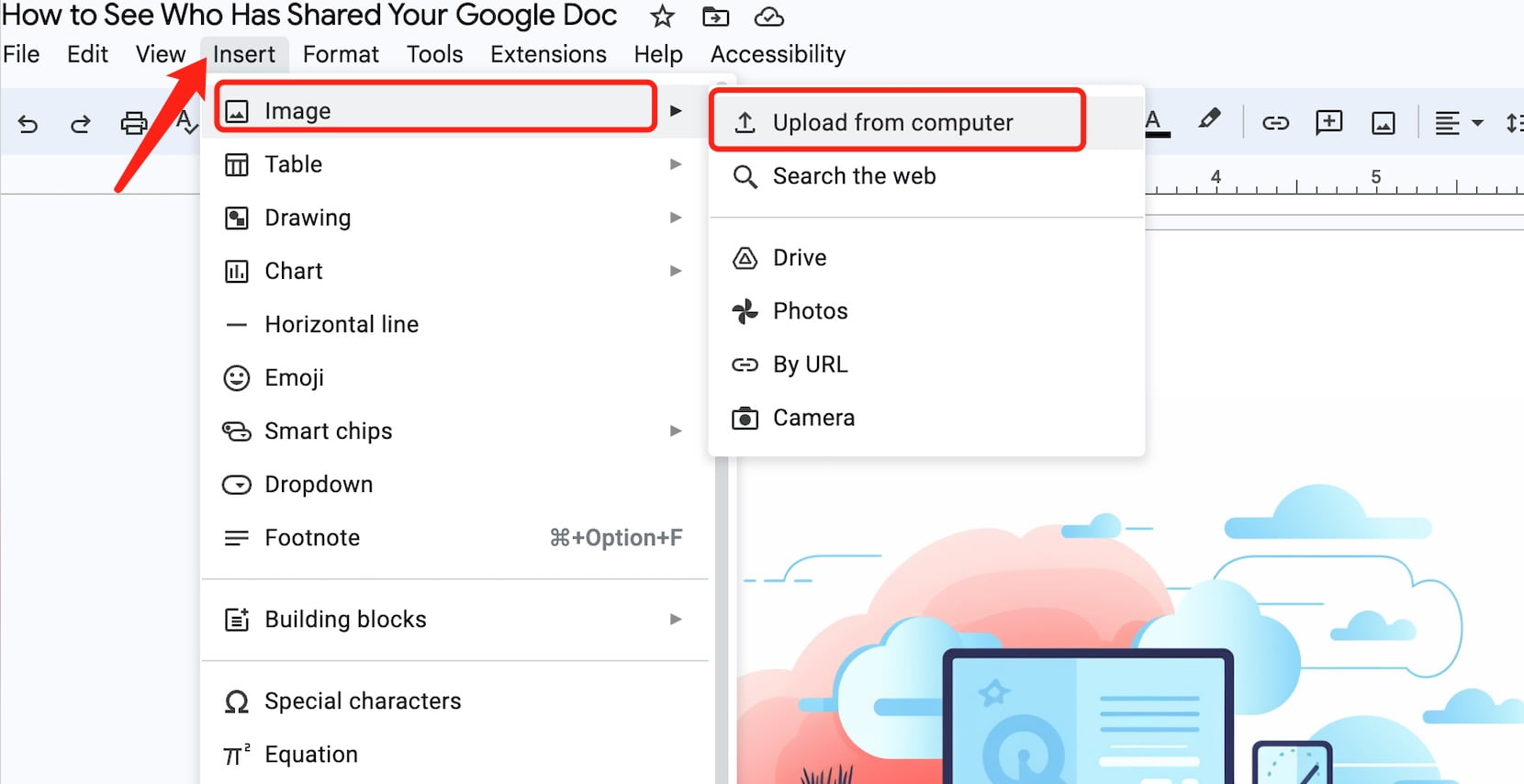Add a comment using toolbar icon
1524x784 pixels.
(1328, 122)
